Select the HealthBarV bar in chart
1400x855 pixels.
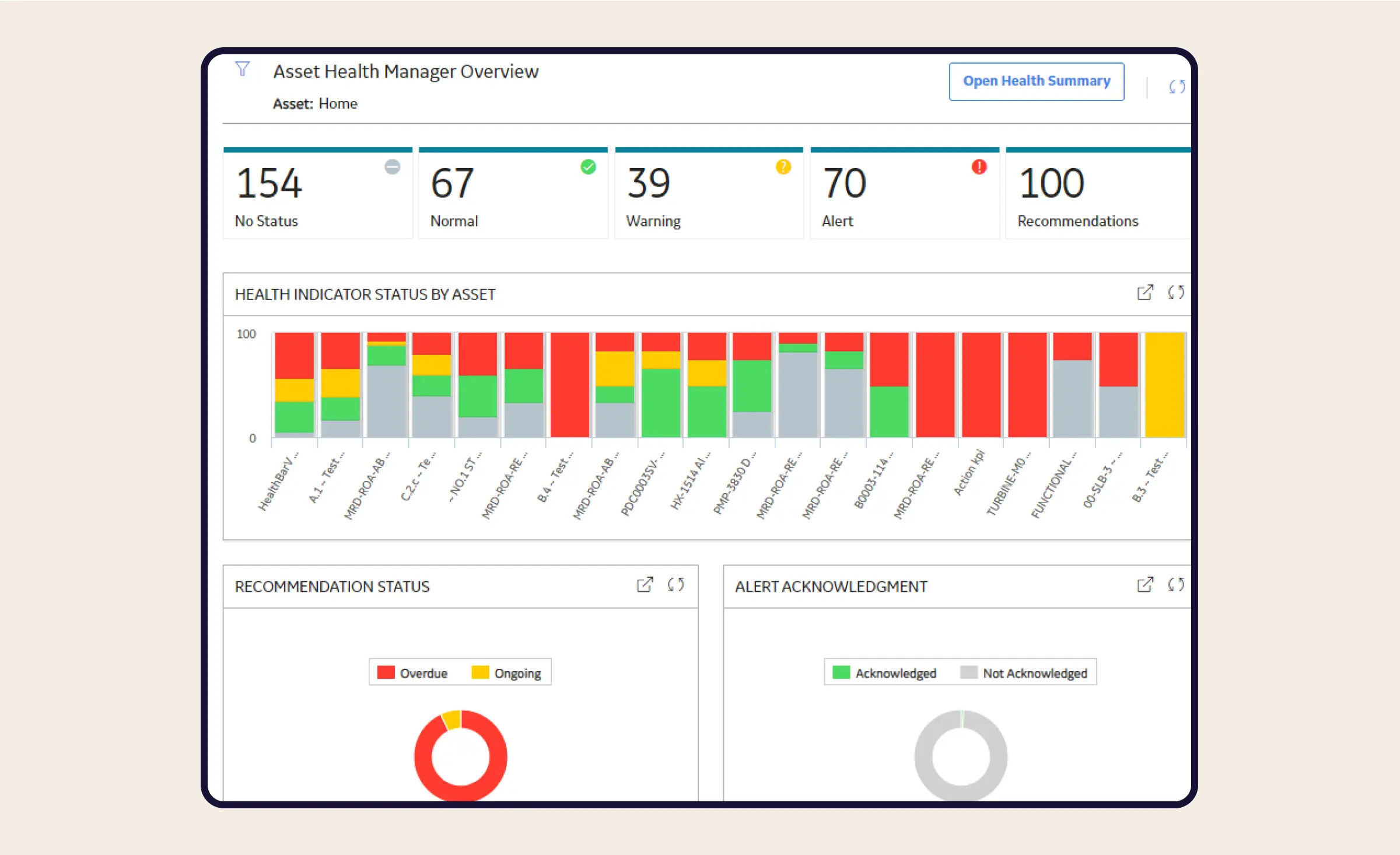(294, 385)
